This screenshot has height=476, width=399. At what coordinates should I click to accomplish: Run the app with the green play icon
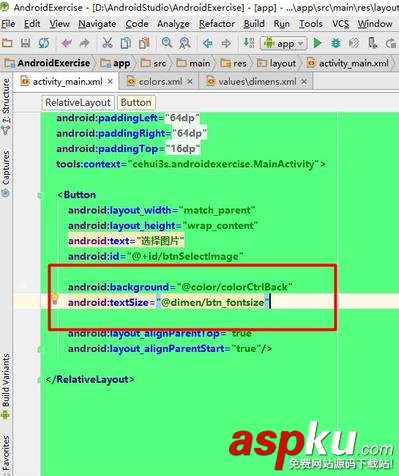(x=317, y=43)
